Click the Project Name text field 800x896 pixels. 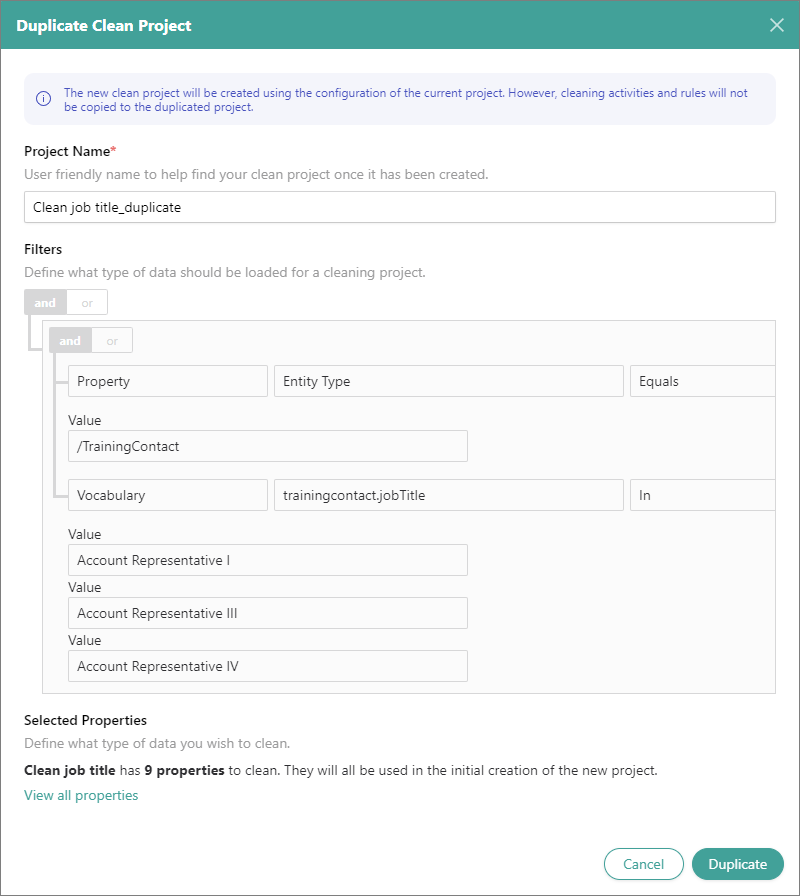[399, 207]
